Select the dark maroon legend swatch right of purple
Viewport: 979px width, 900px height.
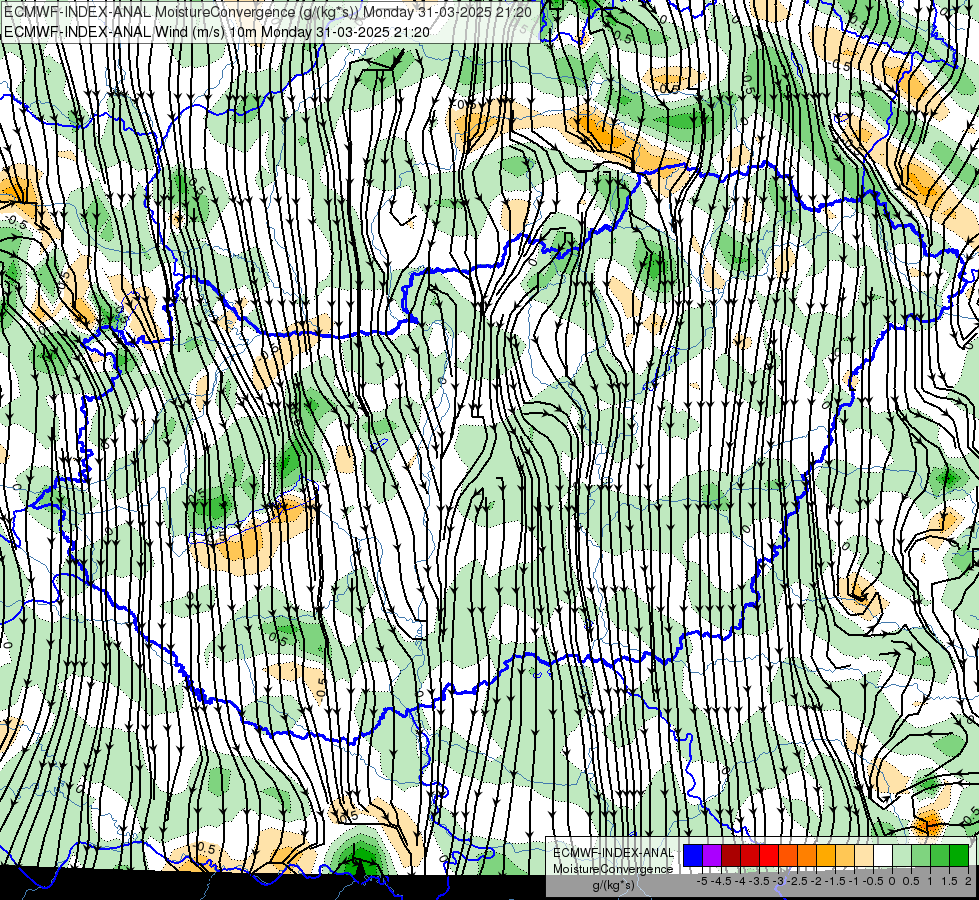point(731,856)
